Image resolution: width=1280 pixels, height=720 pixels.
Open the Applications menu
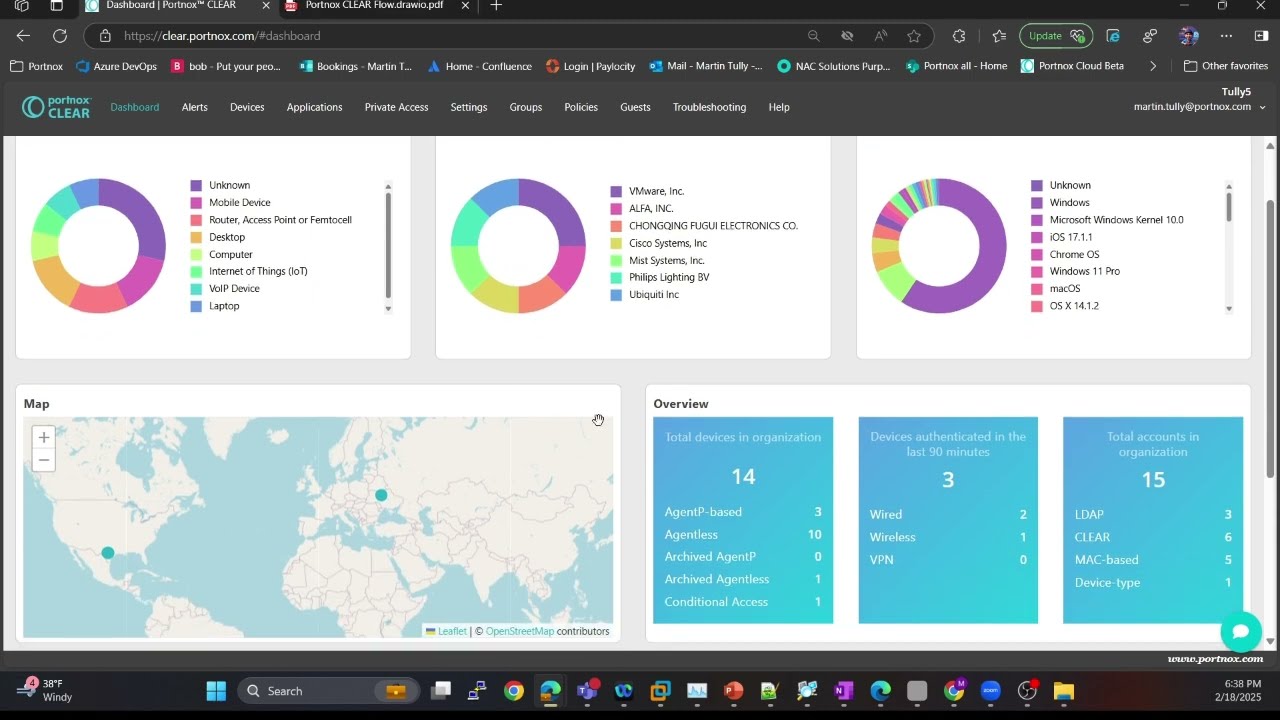(314, 107)
